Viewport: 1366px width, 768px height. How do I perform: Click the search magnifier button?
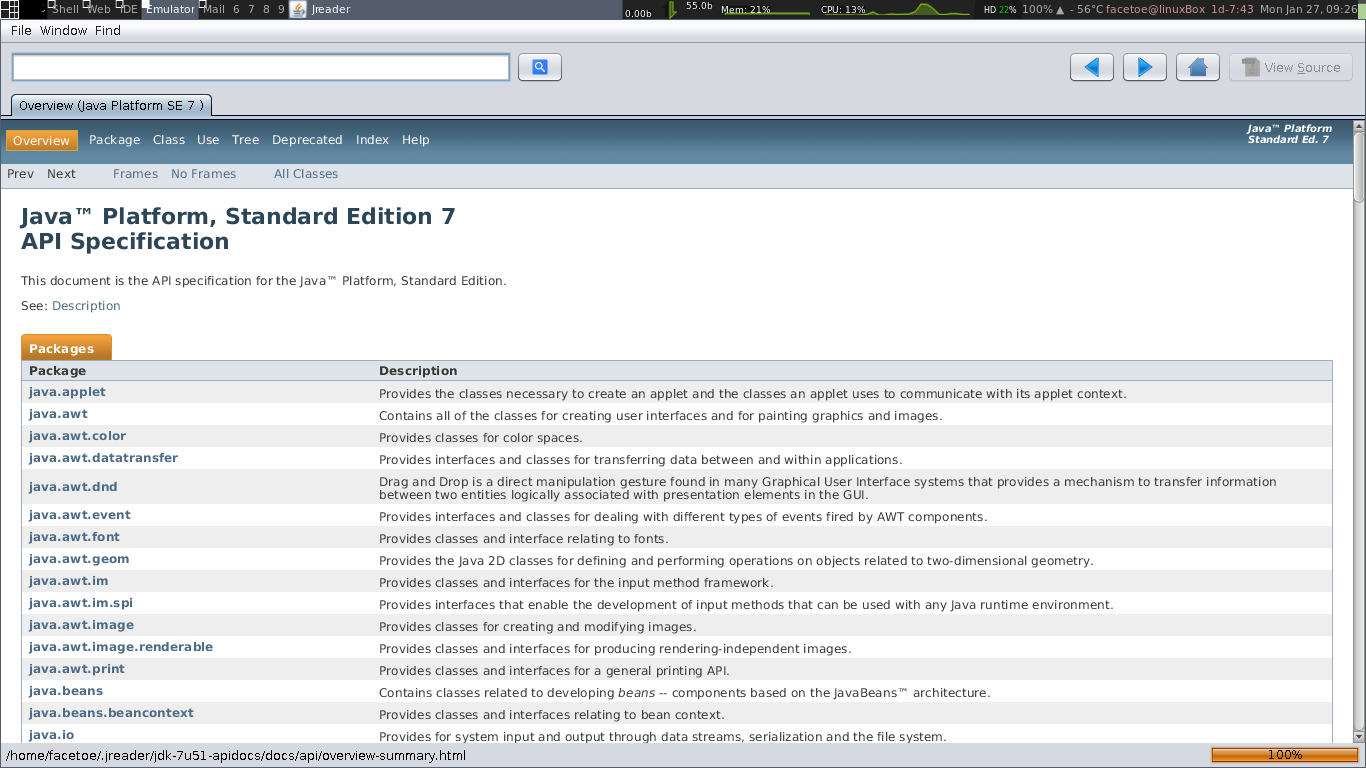(540, 67)
